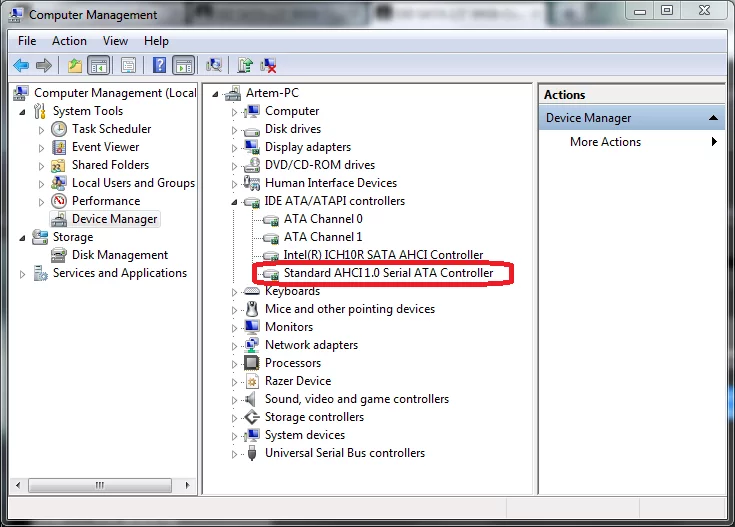Expand the Human Interface Devices category

click(x=234, y=184)
